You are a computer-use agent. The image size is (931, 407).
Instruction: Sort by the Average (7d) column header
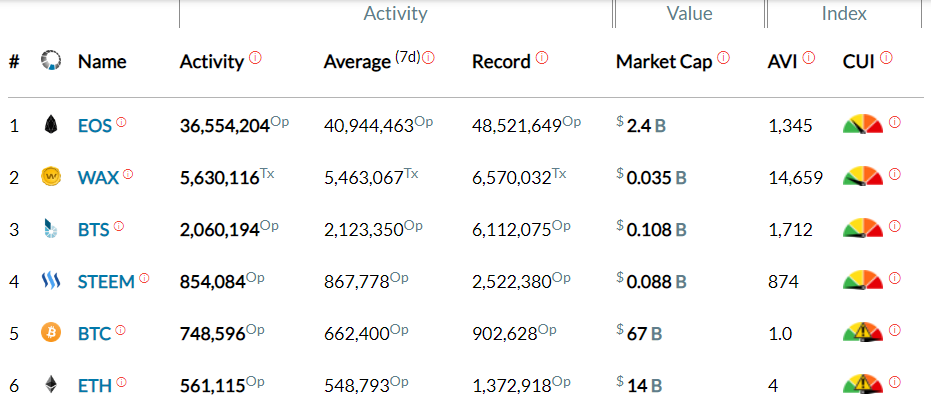pos(372,62)
